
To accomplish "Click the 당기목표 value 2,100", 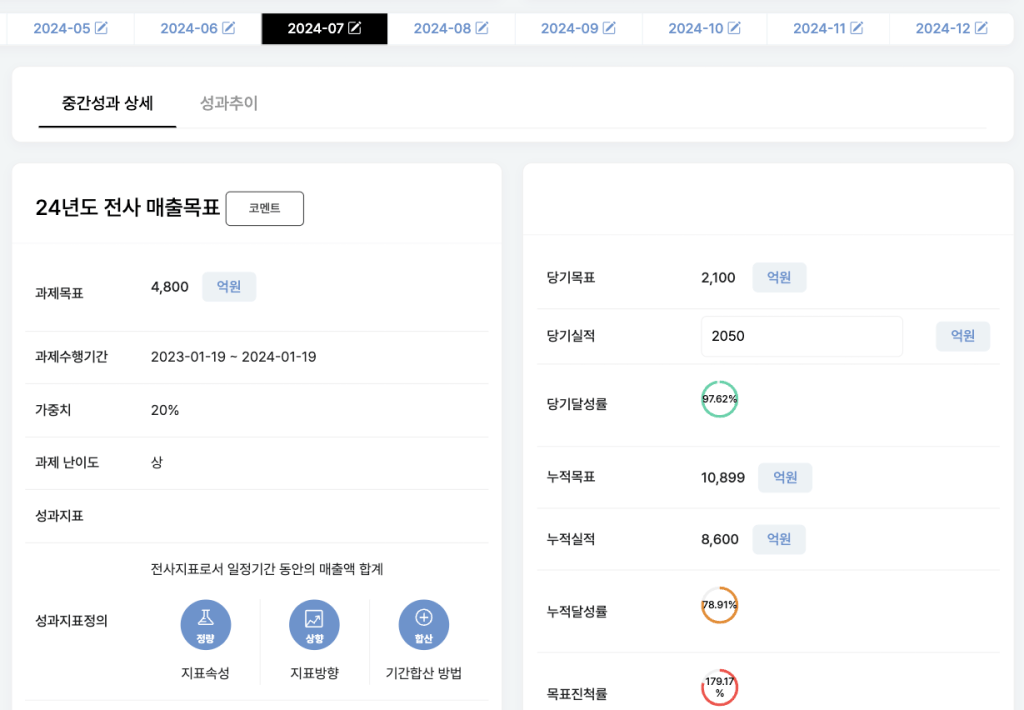I will pyautogui.click(x=718, y=278).
